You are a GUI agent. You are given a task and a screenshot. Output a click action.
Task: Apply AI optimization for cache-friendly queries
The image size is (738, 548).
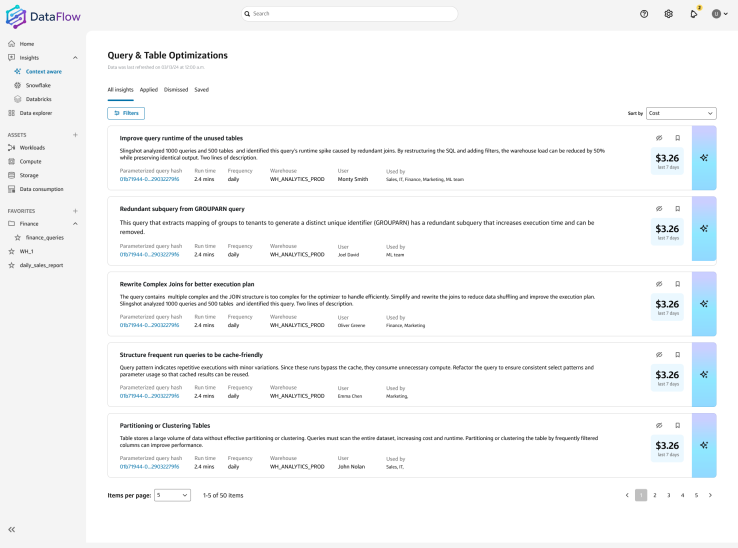pos(704,374)
